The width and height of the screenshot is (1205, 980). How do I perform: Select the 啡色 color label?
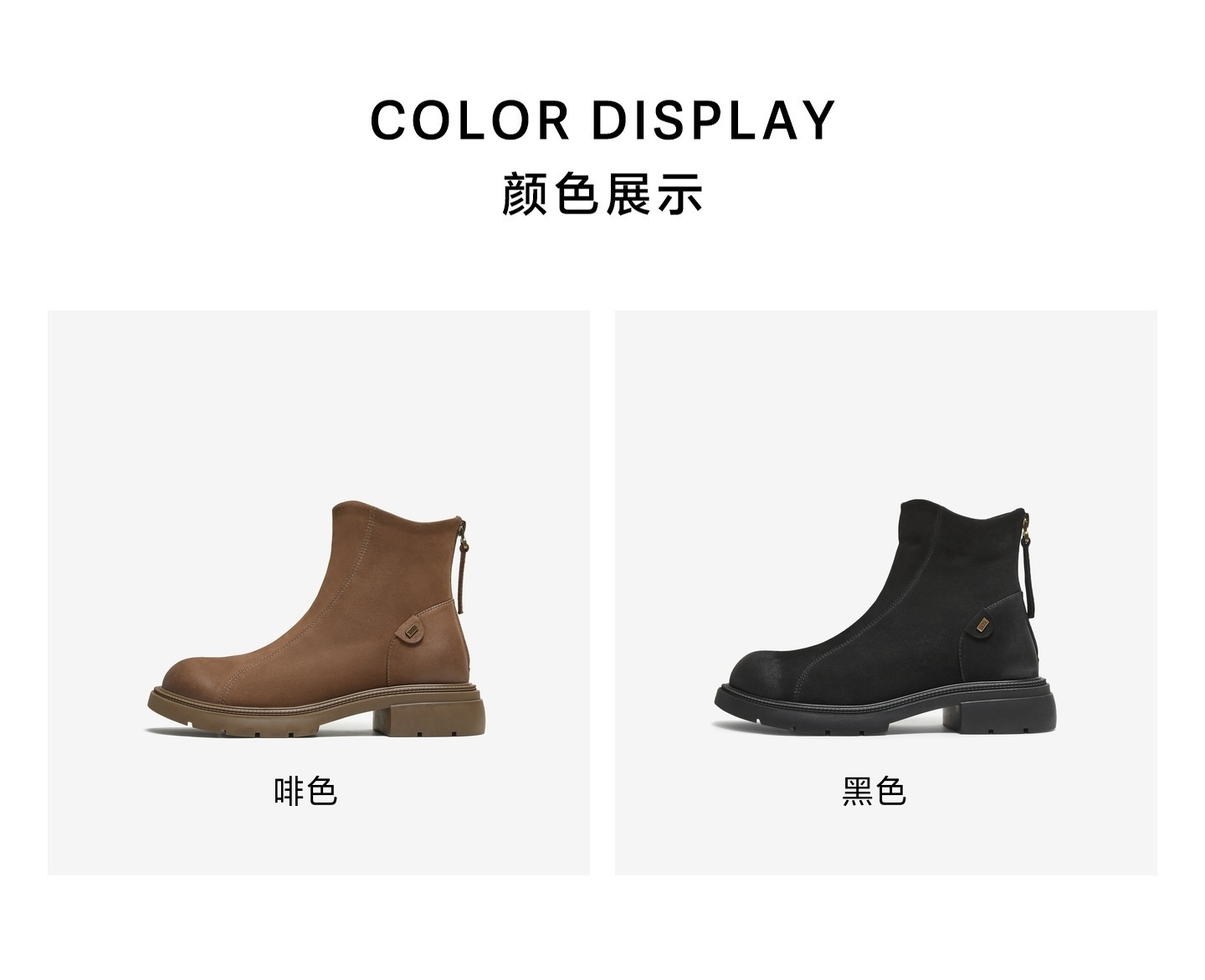(305, 791)
